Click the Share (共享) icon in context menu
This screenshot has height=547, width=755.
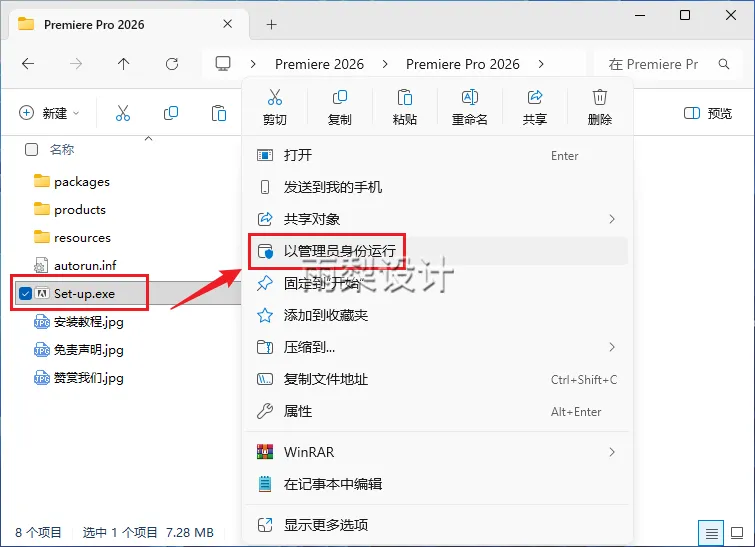tap(534, 98)
